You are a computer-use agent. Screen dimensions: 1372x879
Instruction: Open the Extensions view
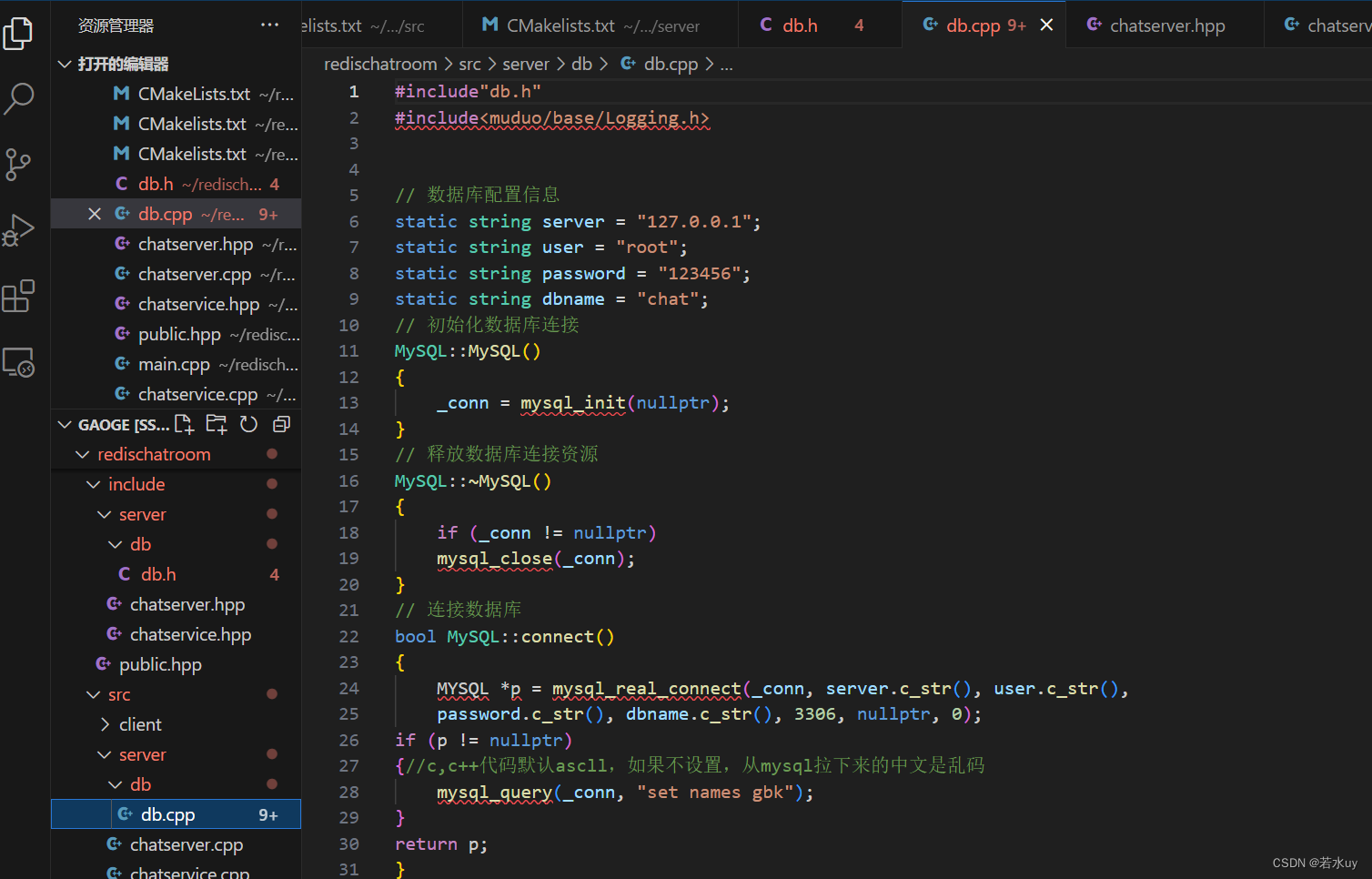[x=18, y=296]
